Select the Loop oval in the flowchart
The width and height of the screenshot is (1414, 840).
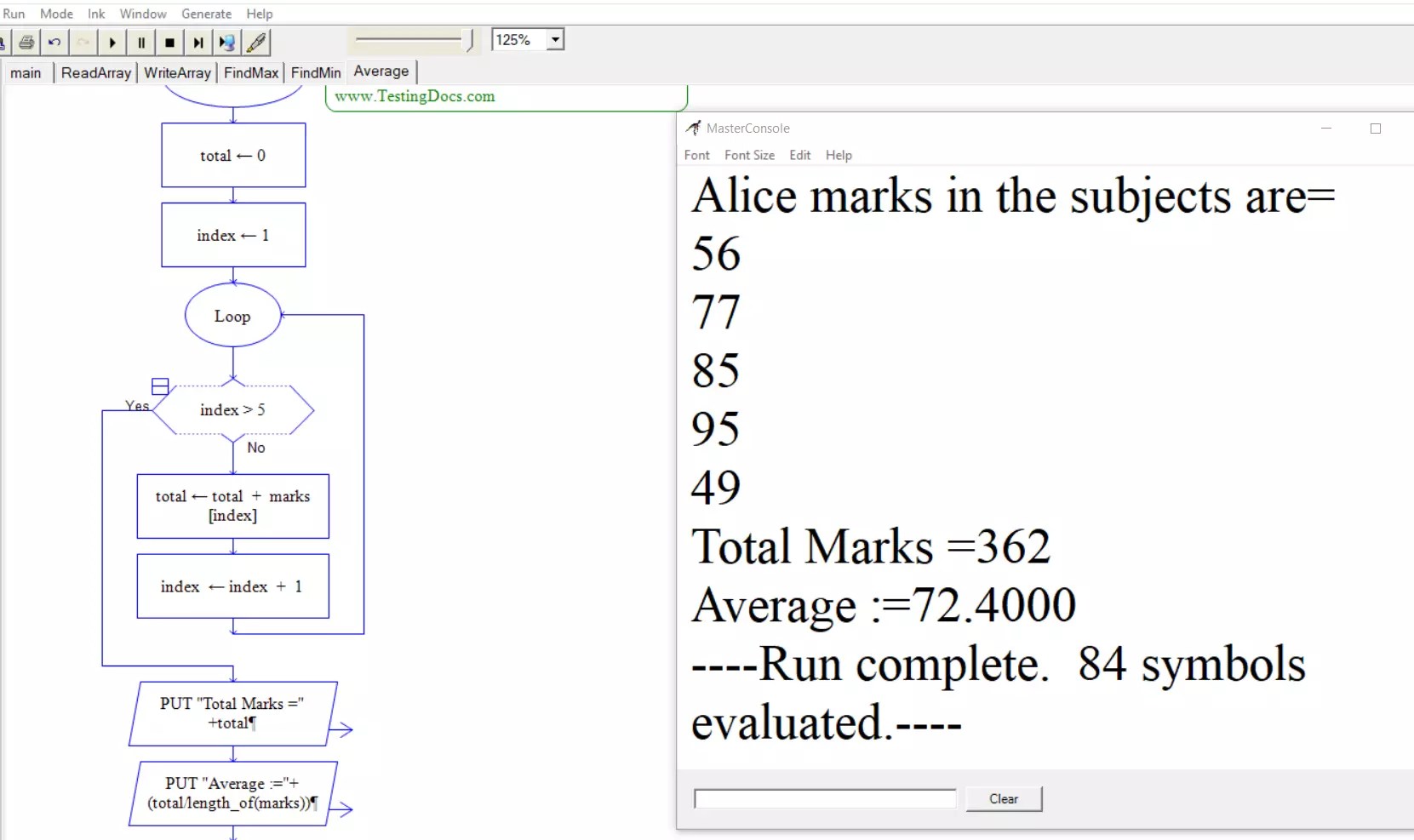(232, 316)
